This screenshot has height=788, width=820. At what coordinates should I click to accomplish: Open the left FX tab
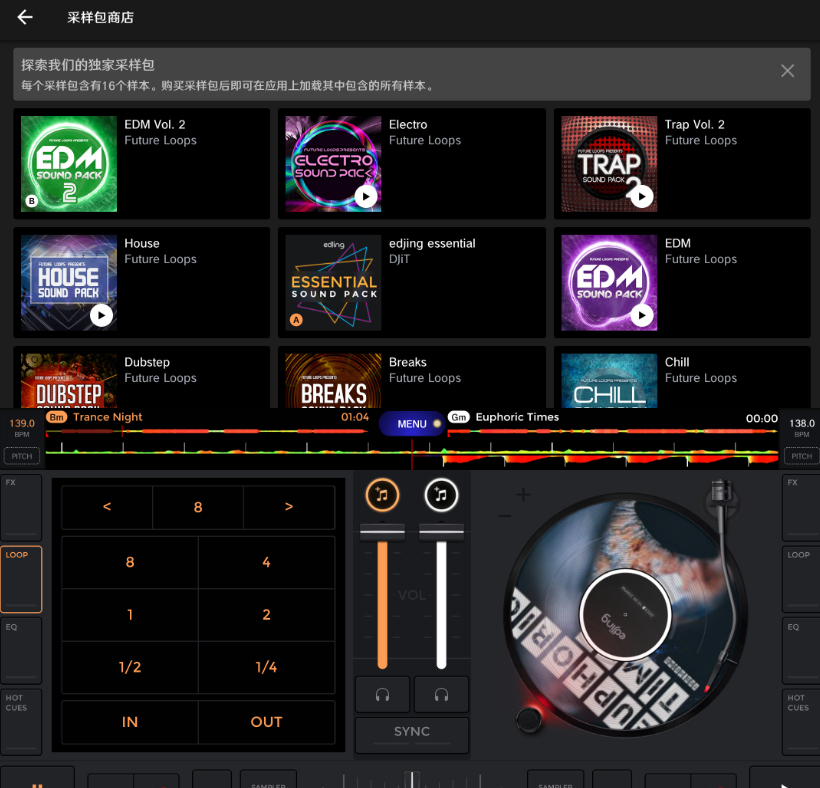21,507
